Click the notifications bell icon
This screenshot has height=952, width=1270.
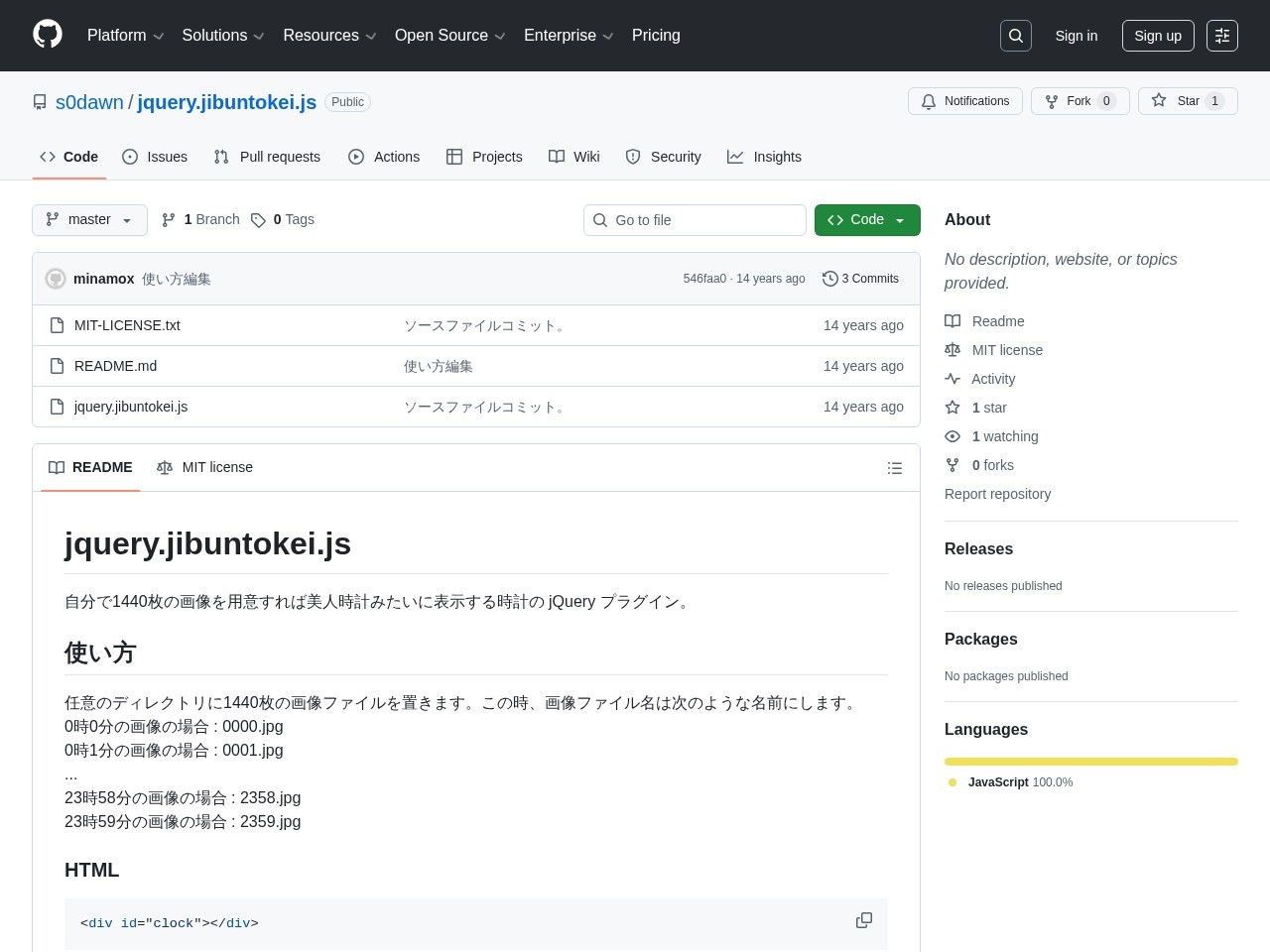pyautogui.click(x=929, y=101)
